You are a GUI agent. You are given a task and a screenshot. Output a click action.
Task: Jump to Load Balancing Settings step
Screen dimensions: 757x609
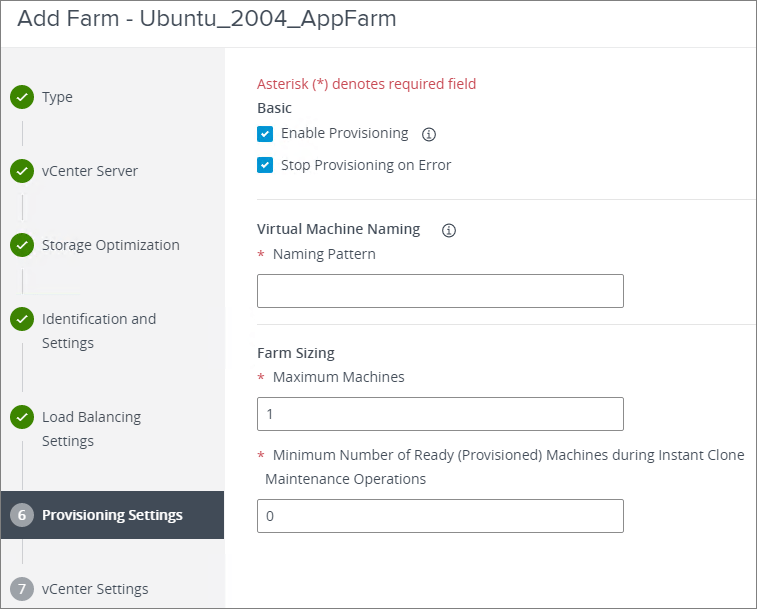pyautogui.click(x=91, y=428)
